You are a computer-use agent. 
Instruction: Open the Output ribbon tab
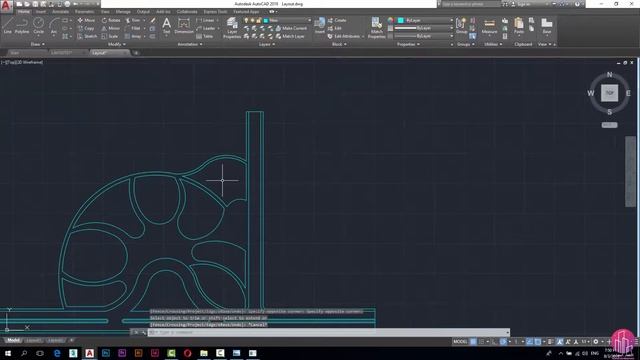coord(143,12)
